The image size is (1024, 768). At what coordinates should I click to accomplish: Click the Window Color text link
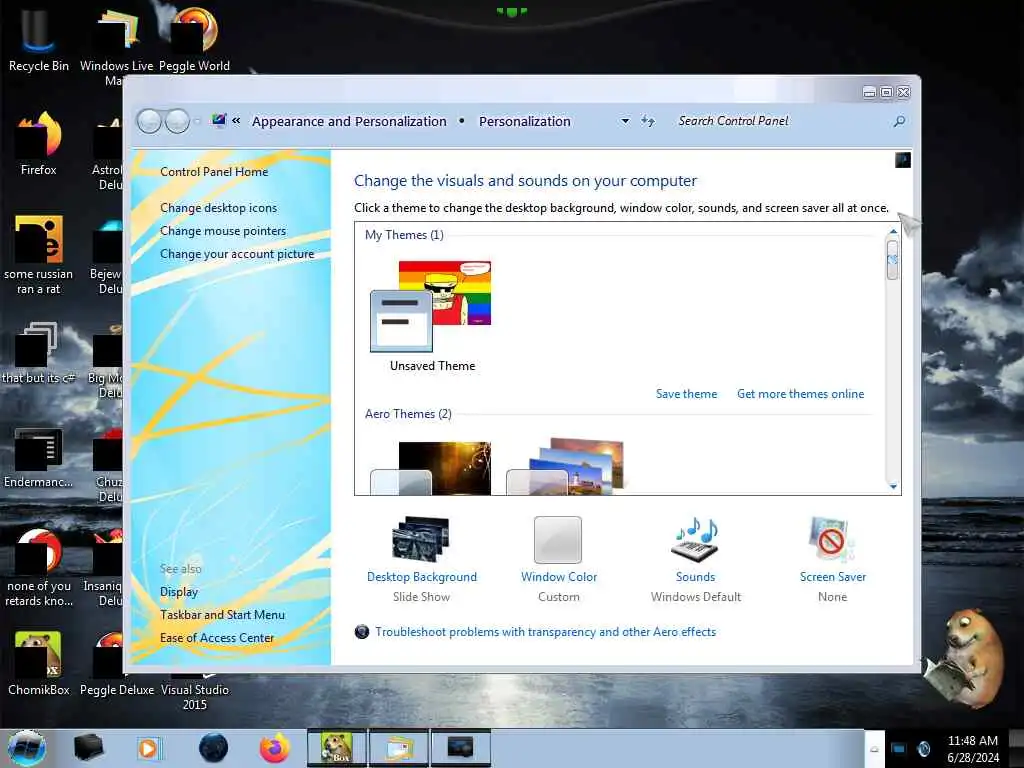coord(559,577)
